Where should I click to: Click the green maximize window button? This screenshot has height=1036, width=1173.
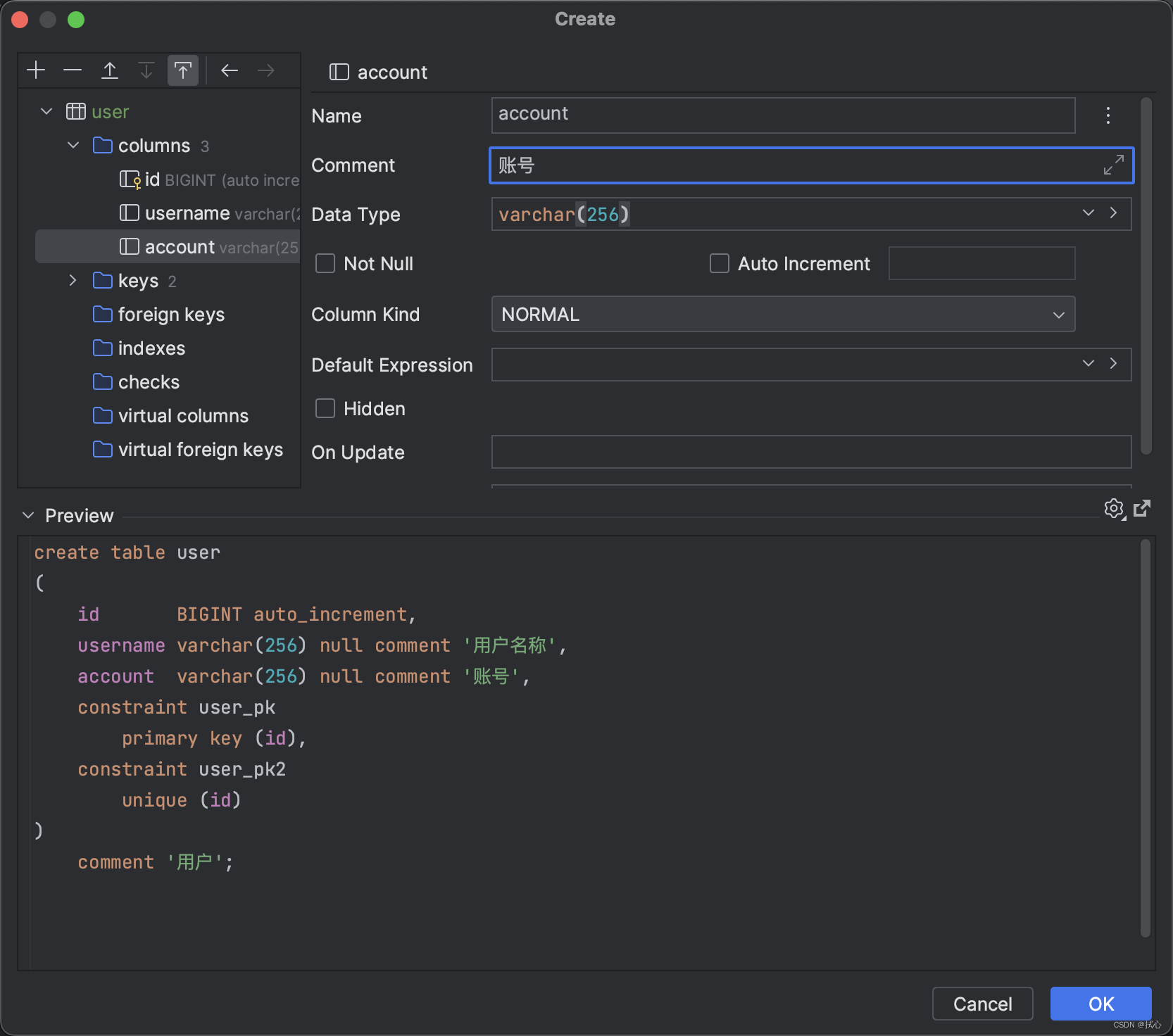pos(76,20)
